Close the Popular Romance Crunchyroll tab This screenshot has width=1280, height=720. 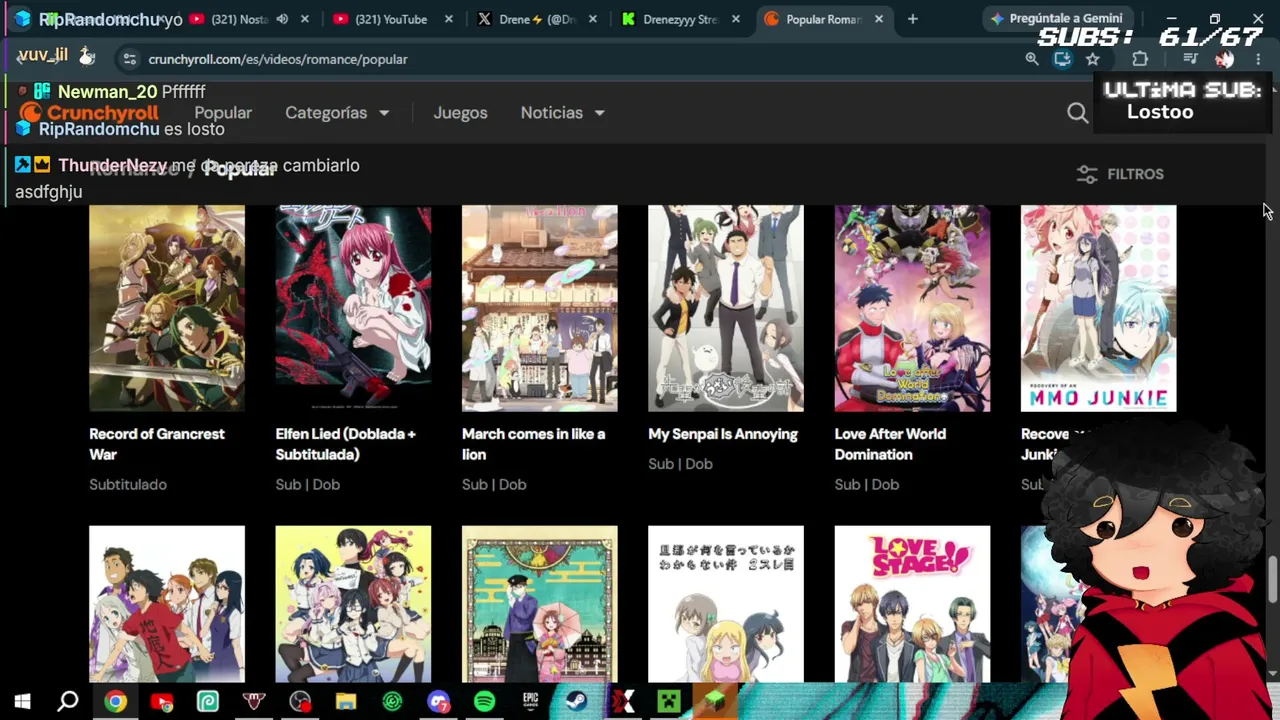[x=879, y=19]
